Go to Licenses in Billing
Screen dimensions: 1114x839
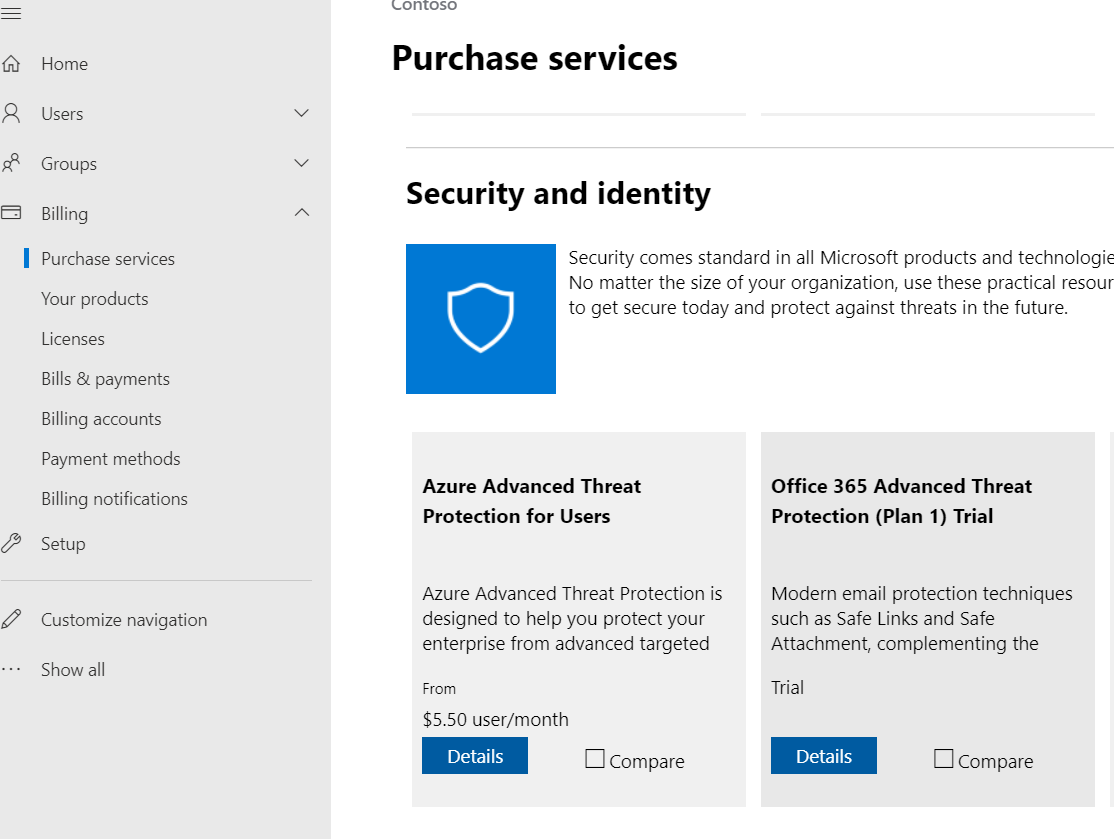click(x=73, y=339)
